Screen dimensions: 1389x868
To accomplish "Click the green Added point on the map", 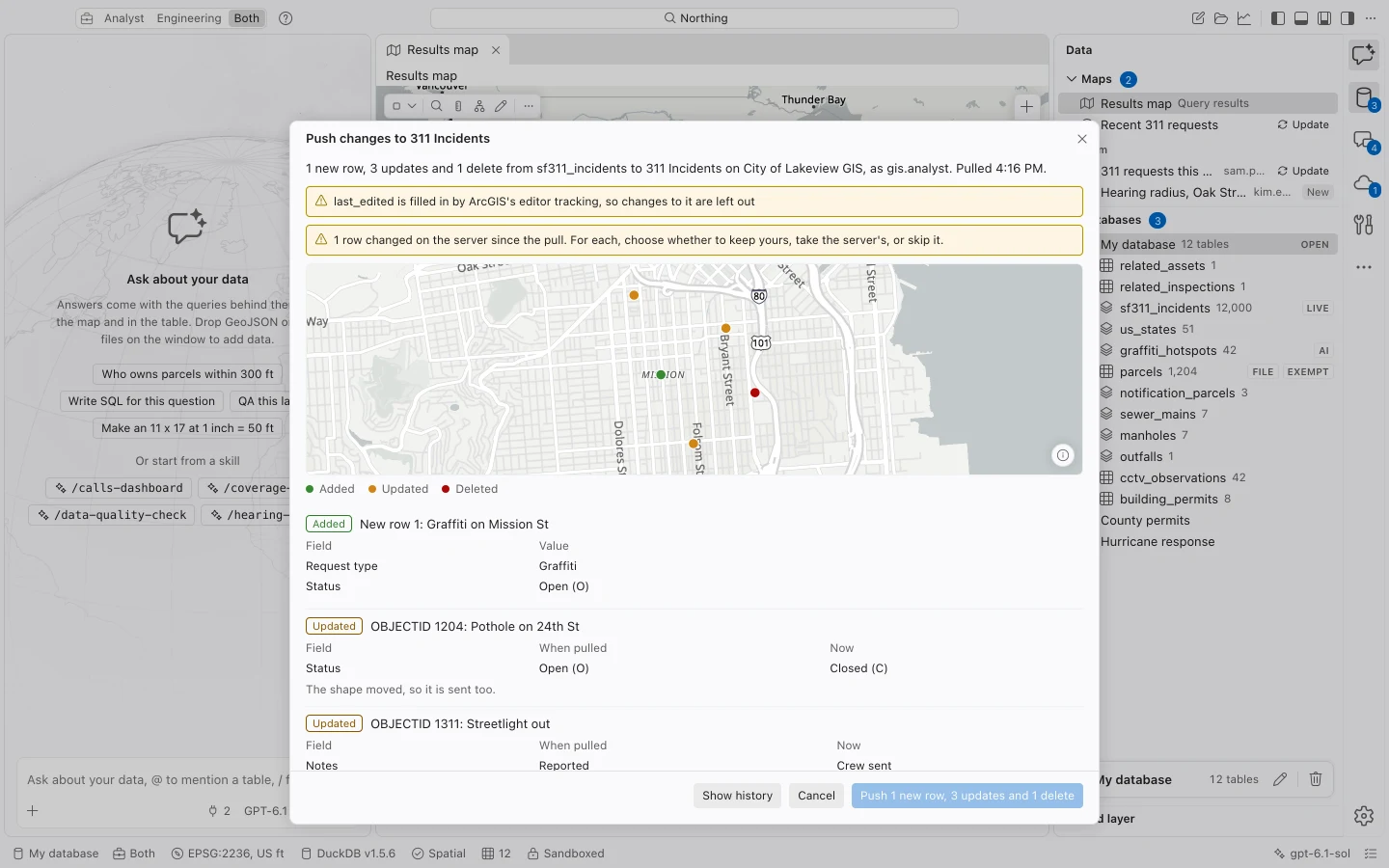I will [x=661, y=374].
